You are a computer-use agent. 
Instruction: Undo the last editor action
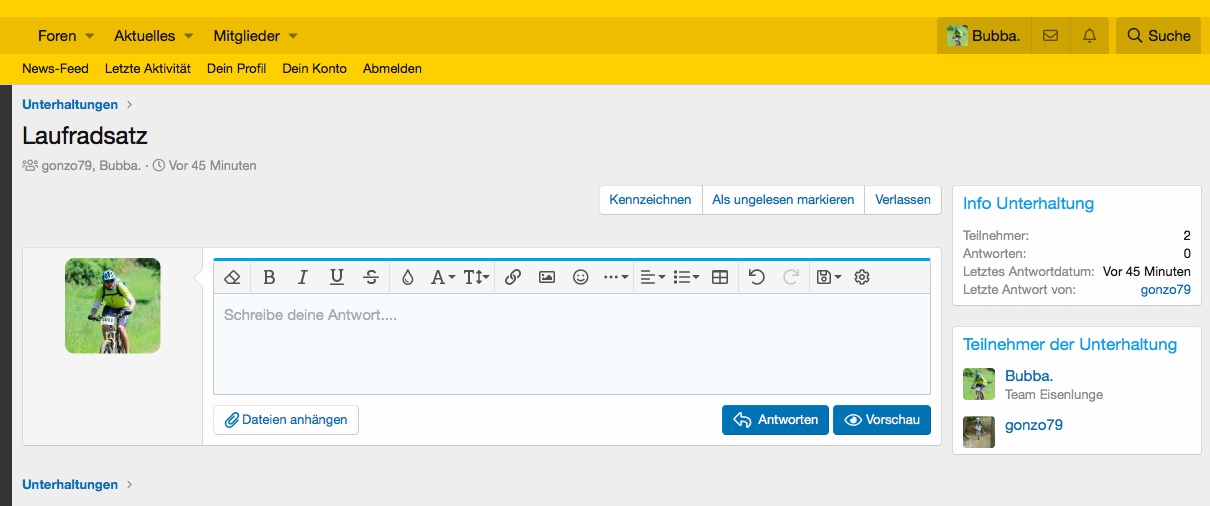point(757,277)
